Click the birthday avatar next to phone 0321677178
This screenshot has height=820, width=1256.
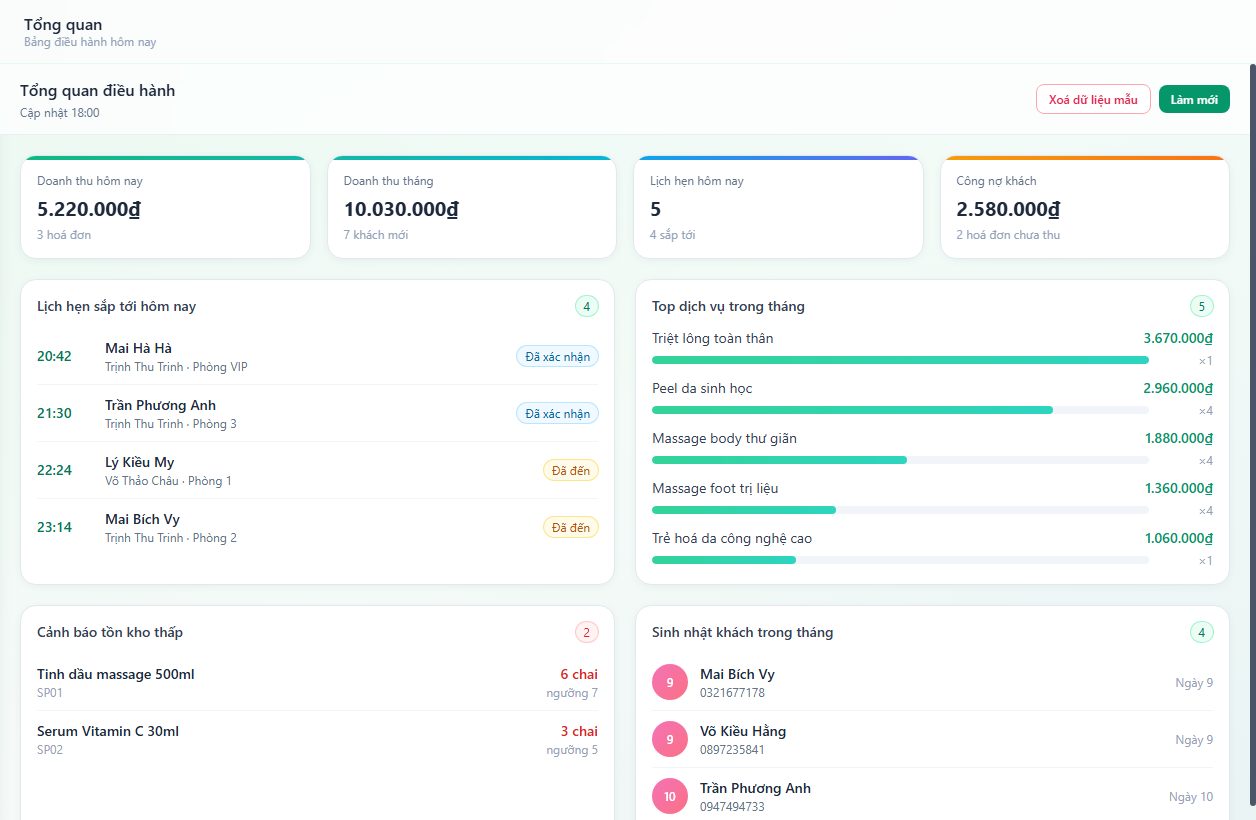[x=670, y=683]
